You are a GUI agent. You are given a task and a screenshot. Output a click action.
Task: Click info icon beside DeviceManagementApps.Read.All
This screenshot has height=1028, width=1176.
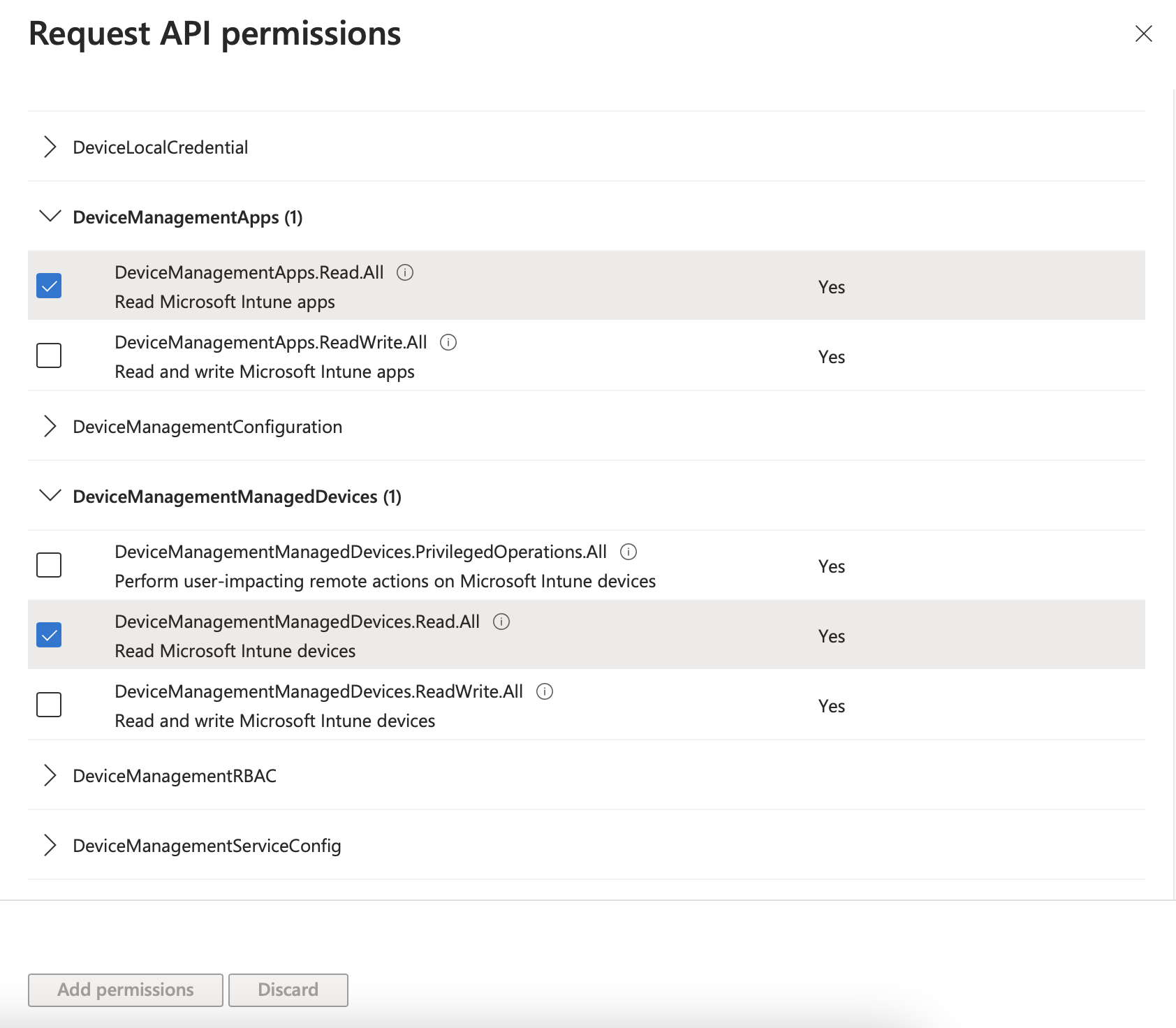pyautogui.click(x=405, y=272)
